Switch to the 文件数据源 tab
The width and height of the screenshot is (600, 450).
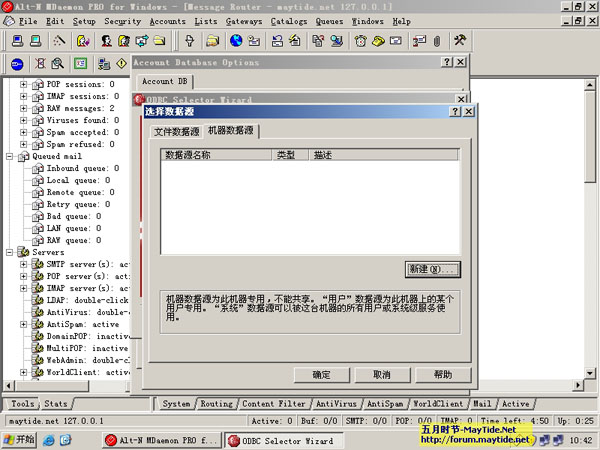176,131
